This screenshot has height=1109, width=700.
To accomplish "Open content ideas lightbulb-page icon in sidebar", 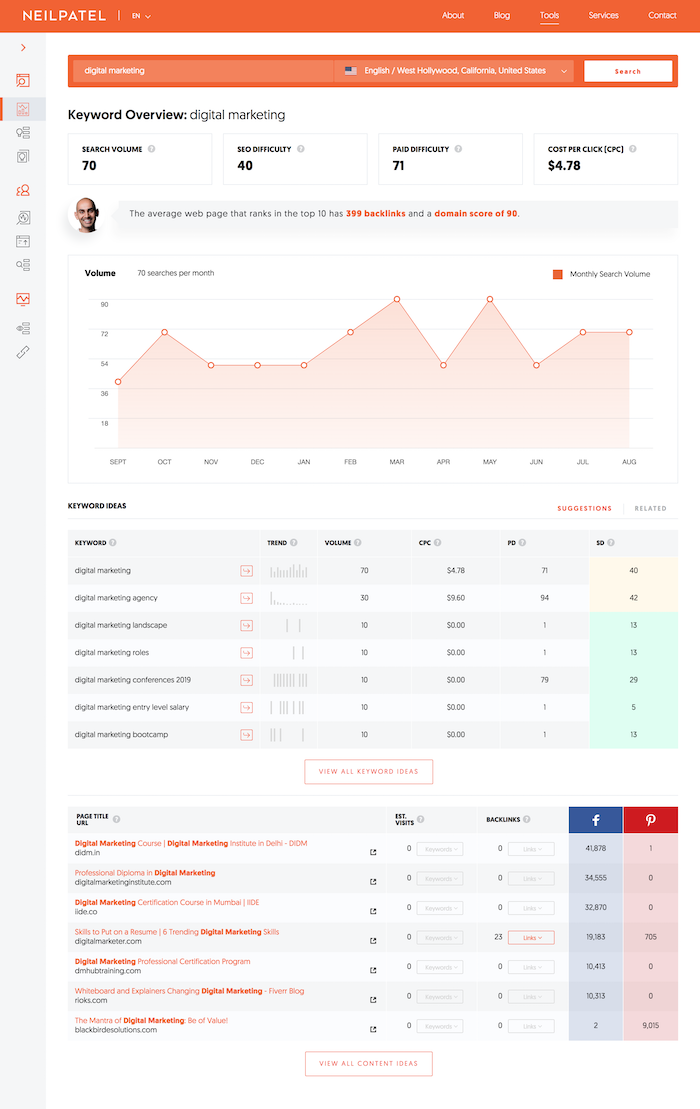I will pos(23,156).
